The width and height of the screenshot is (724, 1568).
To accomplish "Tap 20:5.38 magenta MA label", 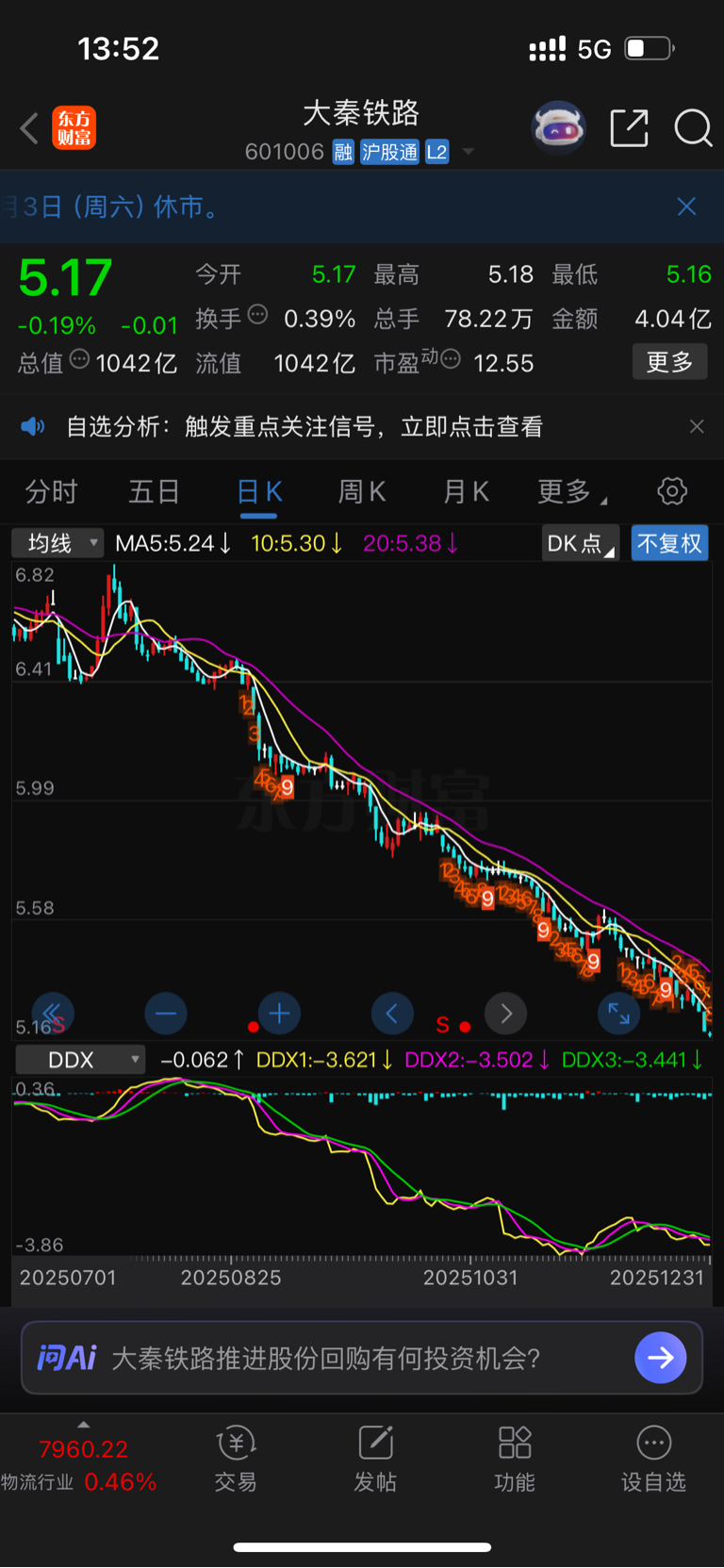I will click(411, 543).
